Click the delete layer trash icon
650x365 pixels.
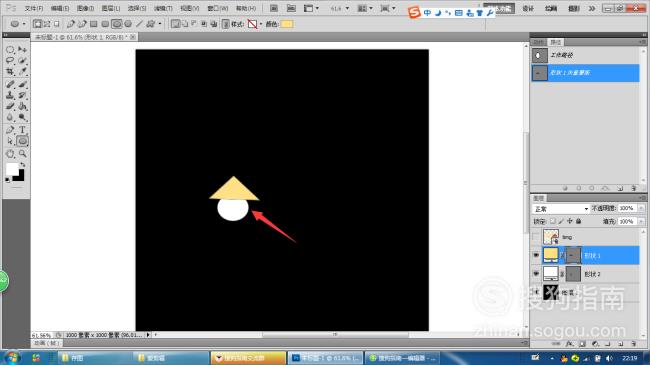point(633,344)
